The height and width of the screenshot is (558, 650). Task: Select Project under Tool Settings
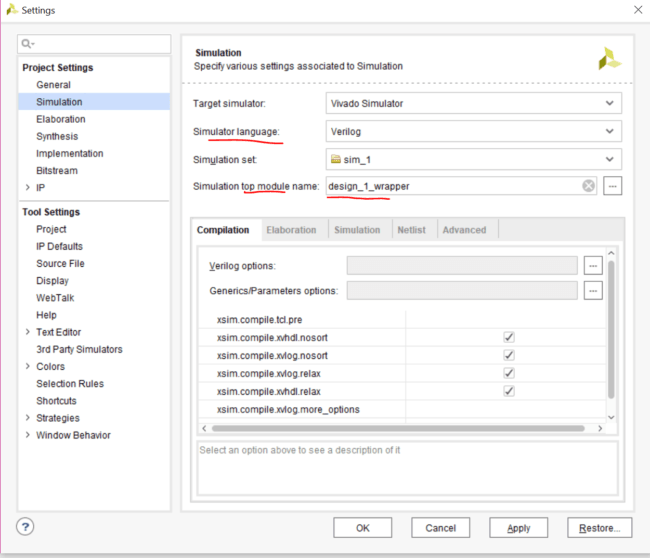51,229
